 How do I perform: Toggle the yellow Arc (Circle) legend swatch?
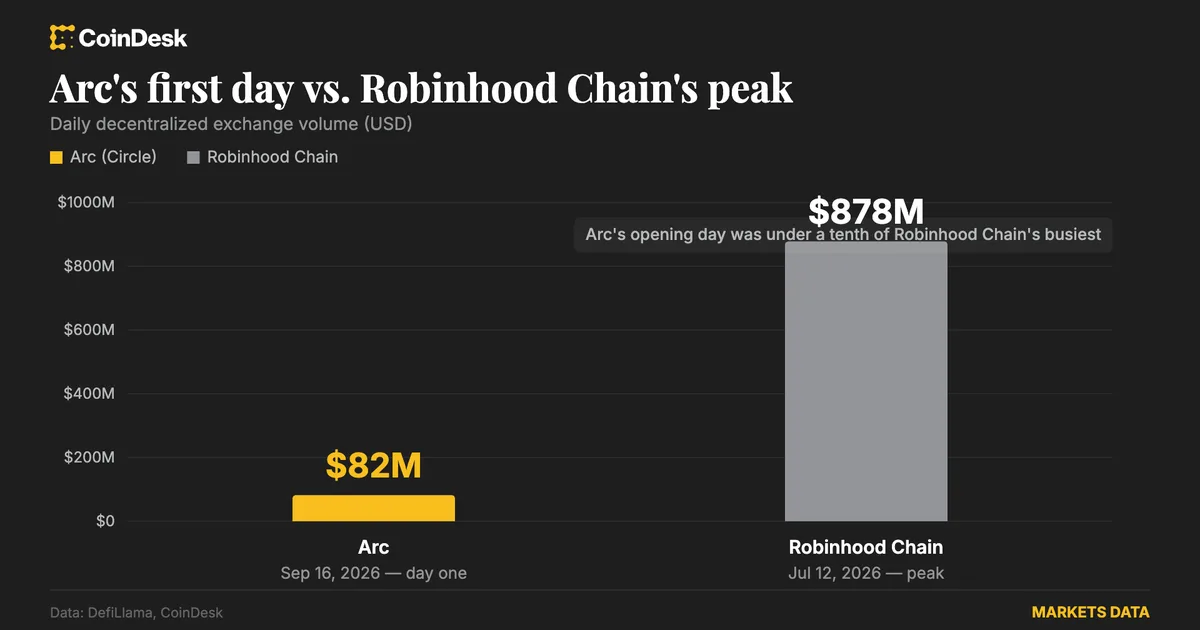(x=56, y=157)
